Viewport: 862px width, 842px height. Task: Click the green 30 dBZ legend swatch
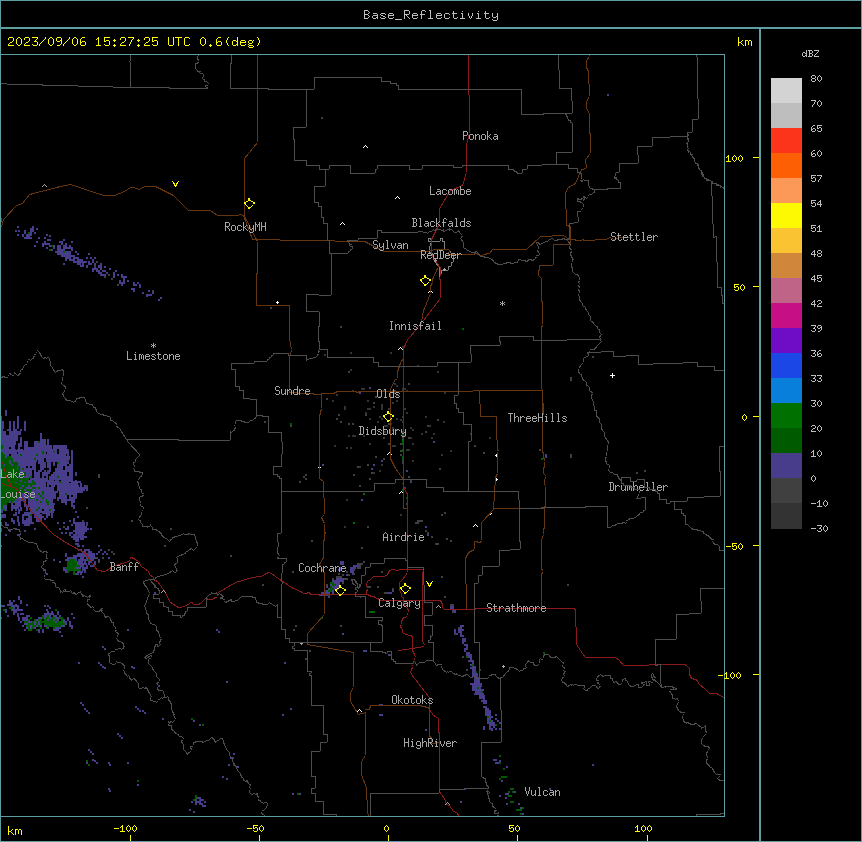point(786,416)
